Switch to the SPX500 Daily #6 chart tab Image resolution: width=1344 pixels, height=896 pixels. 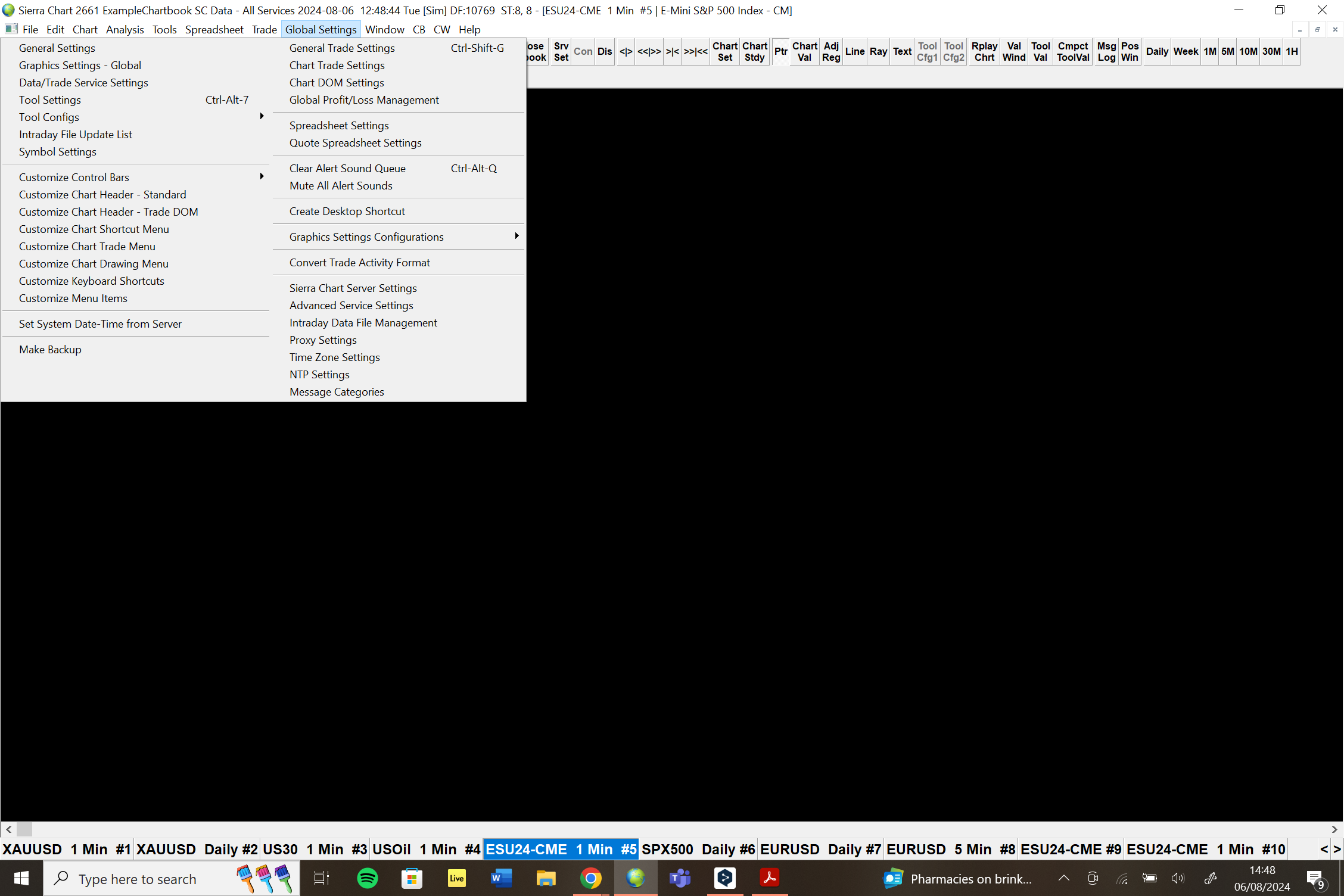click(698, 850)
